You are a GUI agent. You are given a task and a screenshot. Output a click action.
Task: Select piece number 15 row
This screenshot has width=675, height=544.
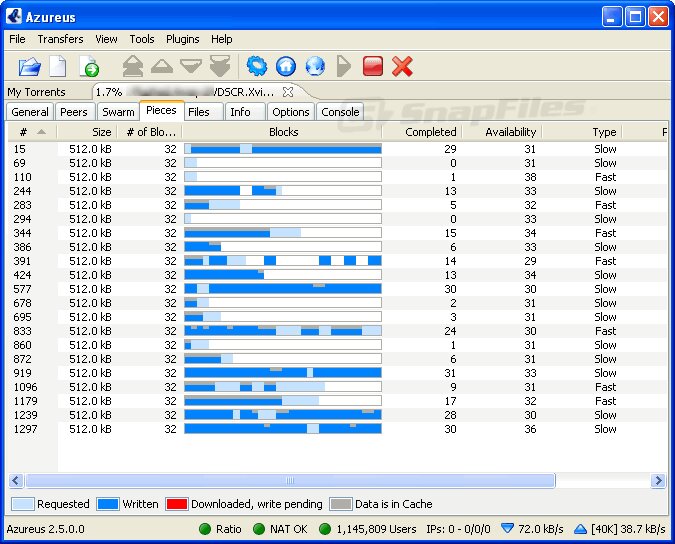tap(338, 149)
